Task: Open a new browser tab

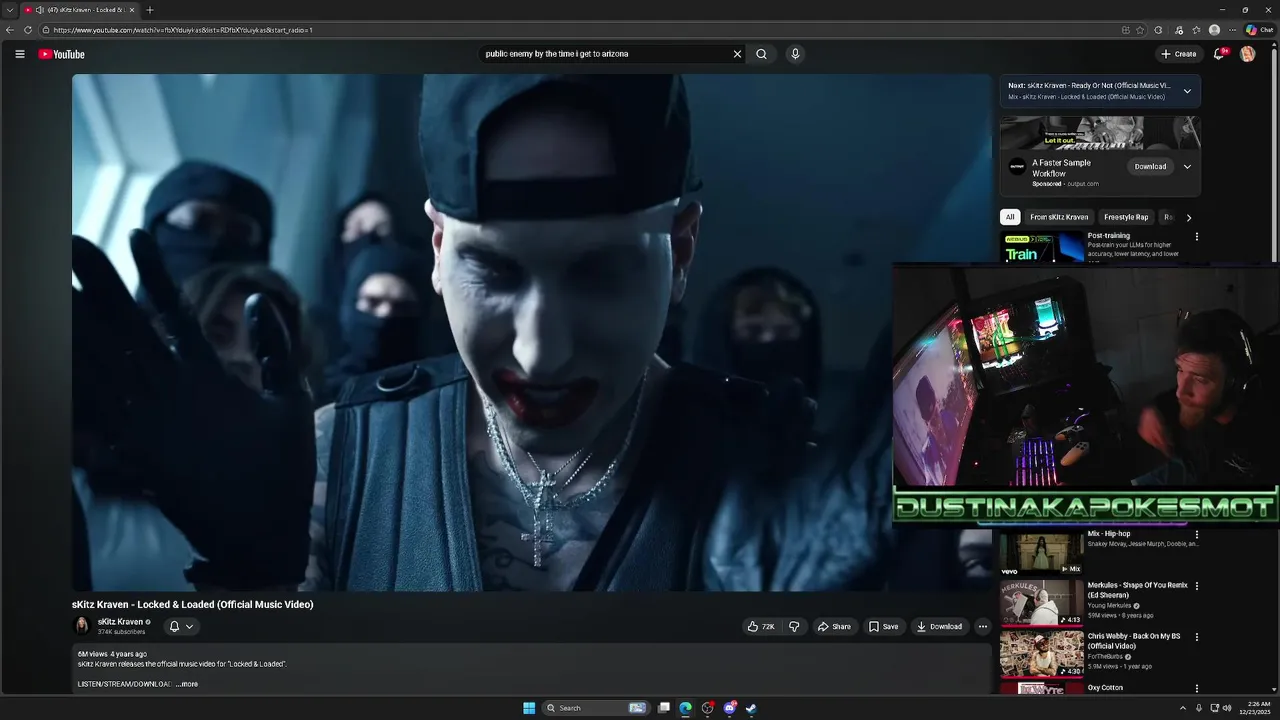Action: point(149,10)
